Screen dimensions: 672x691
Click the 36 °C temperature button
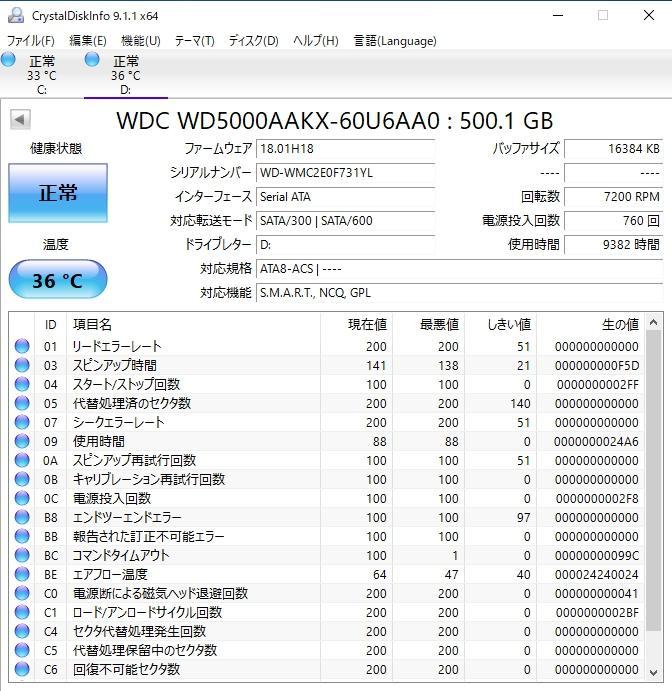(x=58, y=279)
